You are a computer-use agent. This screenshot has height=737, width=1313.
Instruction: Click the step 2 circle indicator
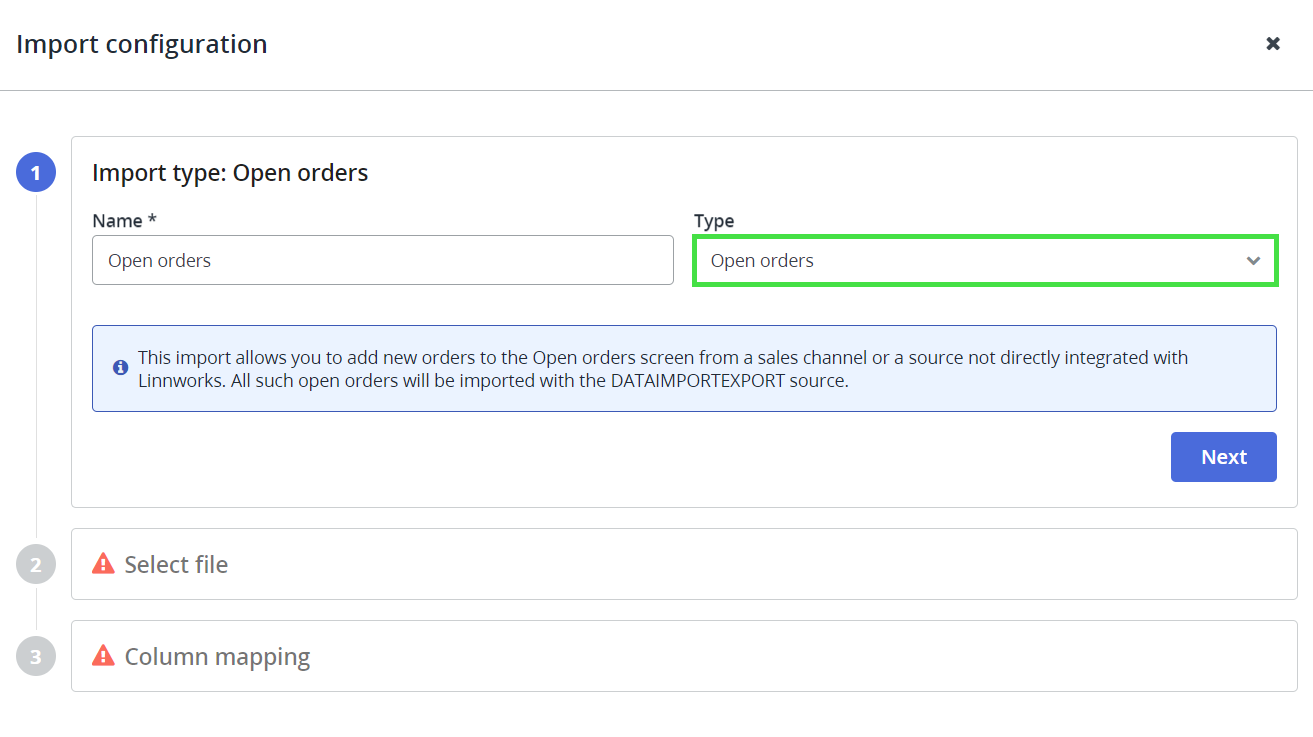coord(36,565)
